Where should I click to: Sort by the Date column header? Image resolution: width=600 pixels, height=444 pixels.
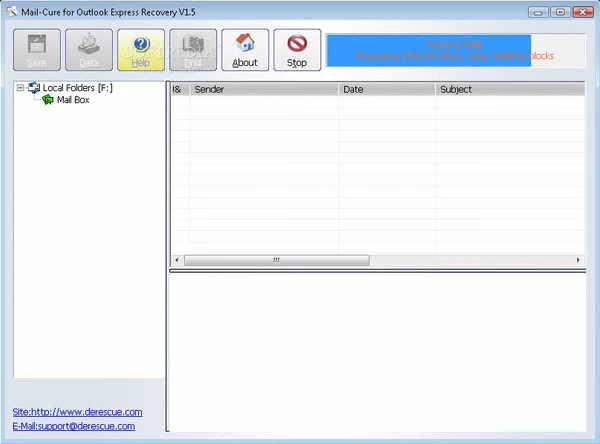tap(387, 90)
